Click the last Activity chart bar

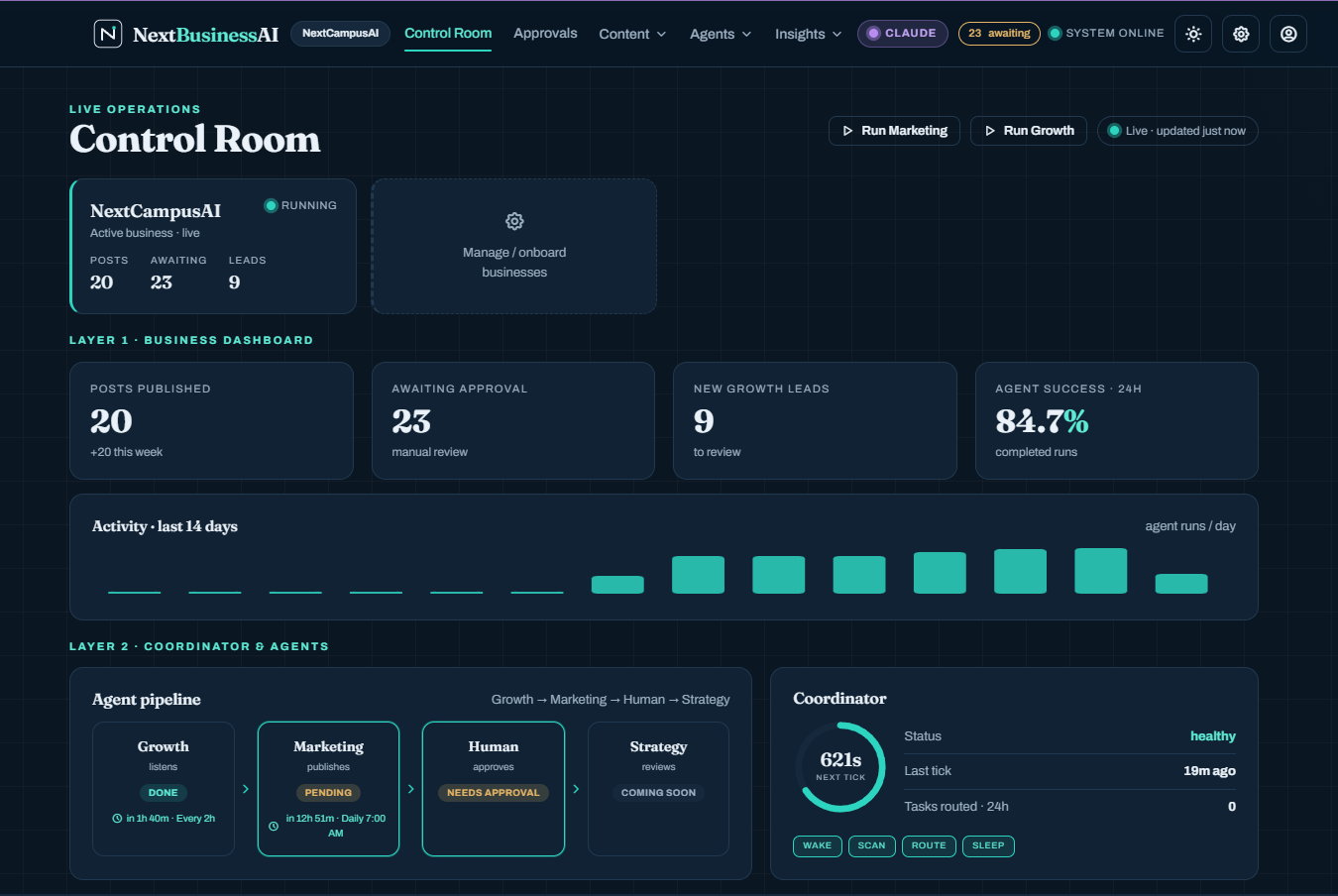coord(1181,584)
